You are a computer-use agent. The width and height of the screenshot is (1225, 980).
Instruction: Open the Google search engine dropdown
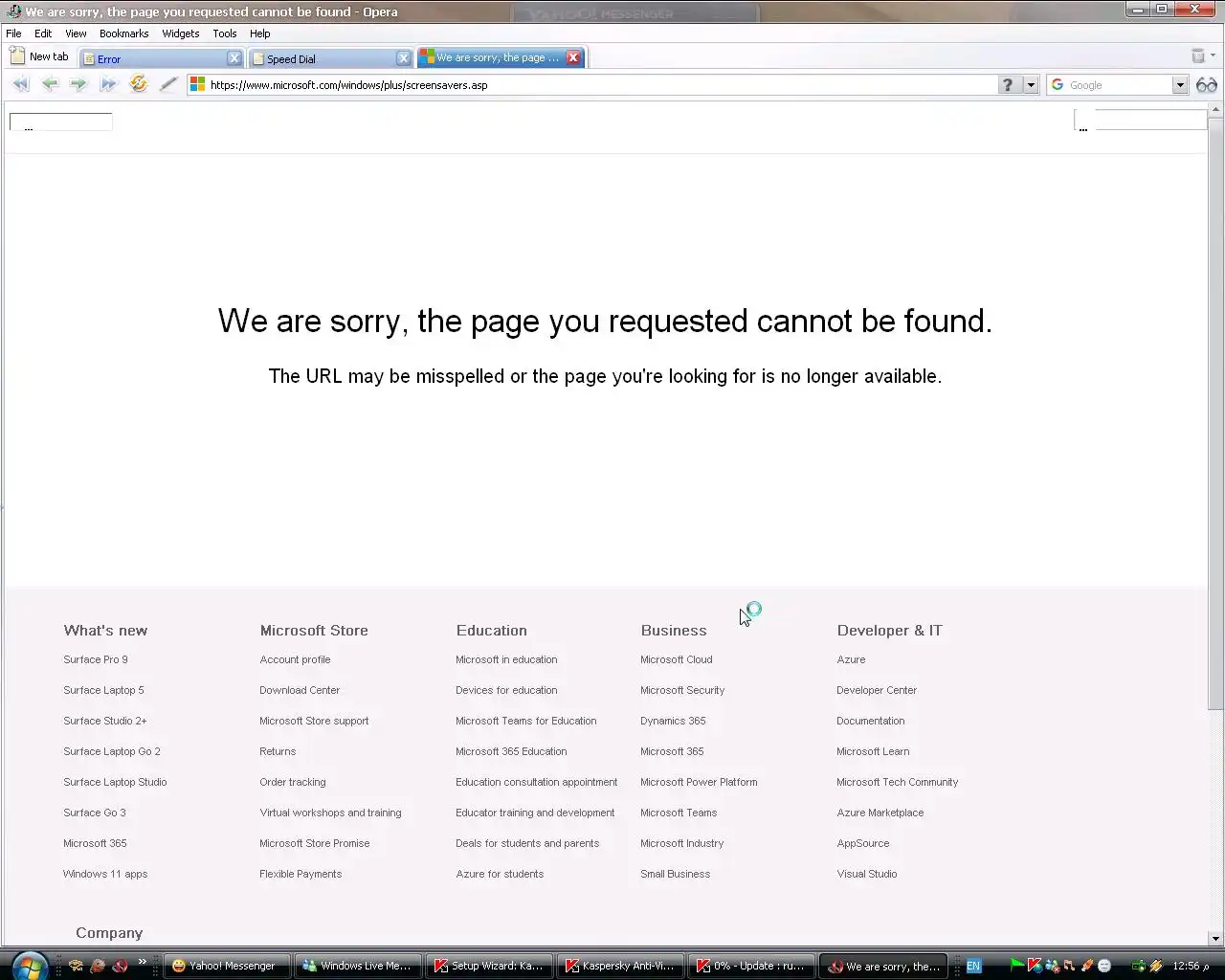pyautogui.click(x=1179, y=84)
